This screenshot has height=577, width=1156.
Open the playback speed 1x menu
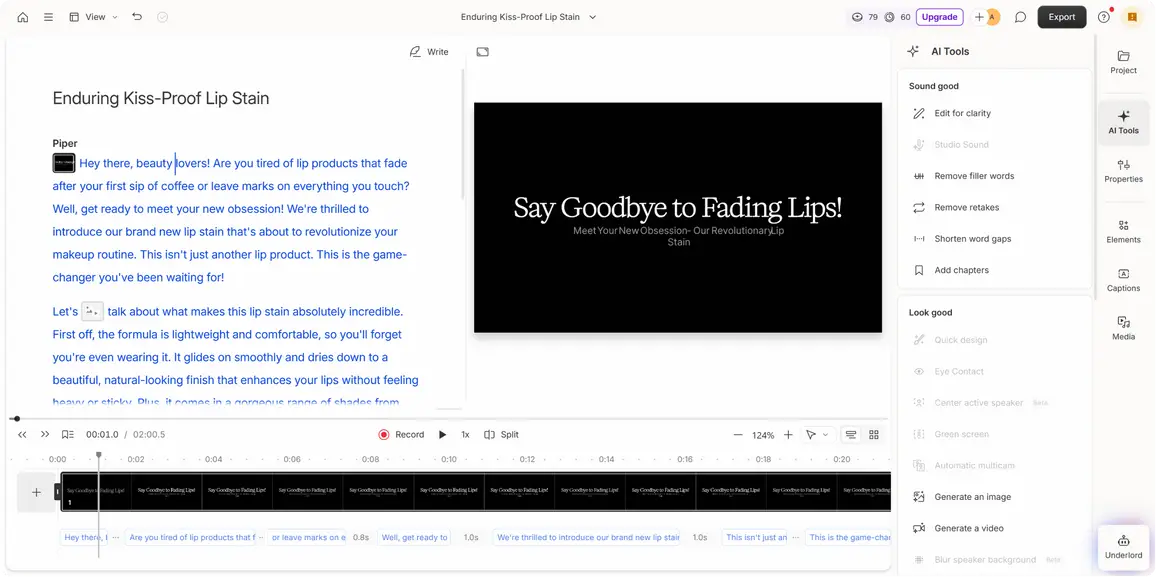[x=465, y=435]
